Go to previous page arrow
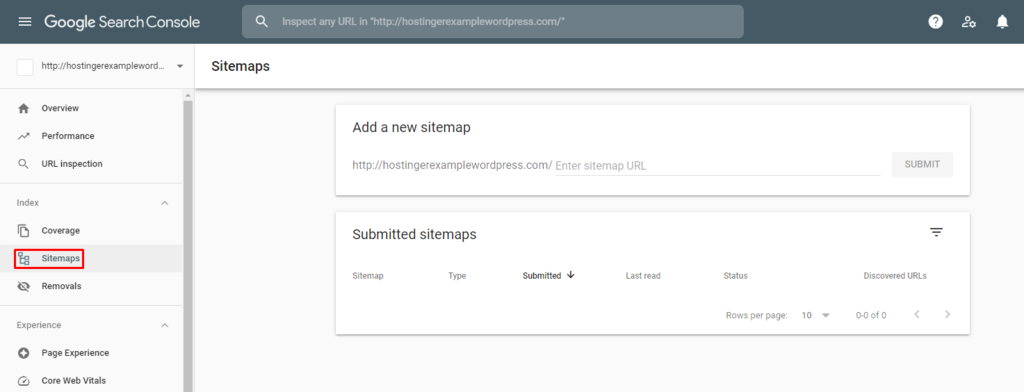Screen dimensions: 1024x392 click(x=917, y=314)
